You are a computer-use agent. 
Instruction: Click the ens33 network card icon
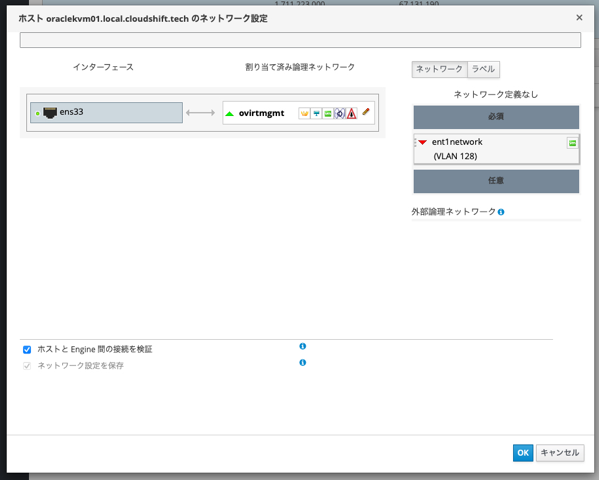pyautogui.click(x=50, y=113)
